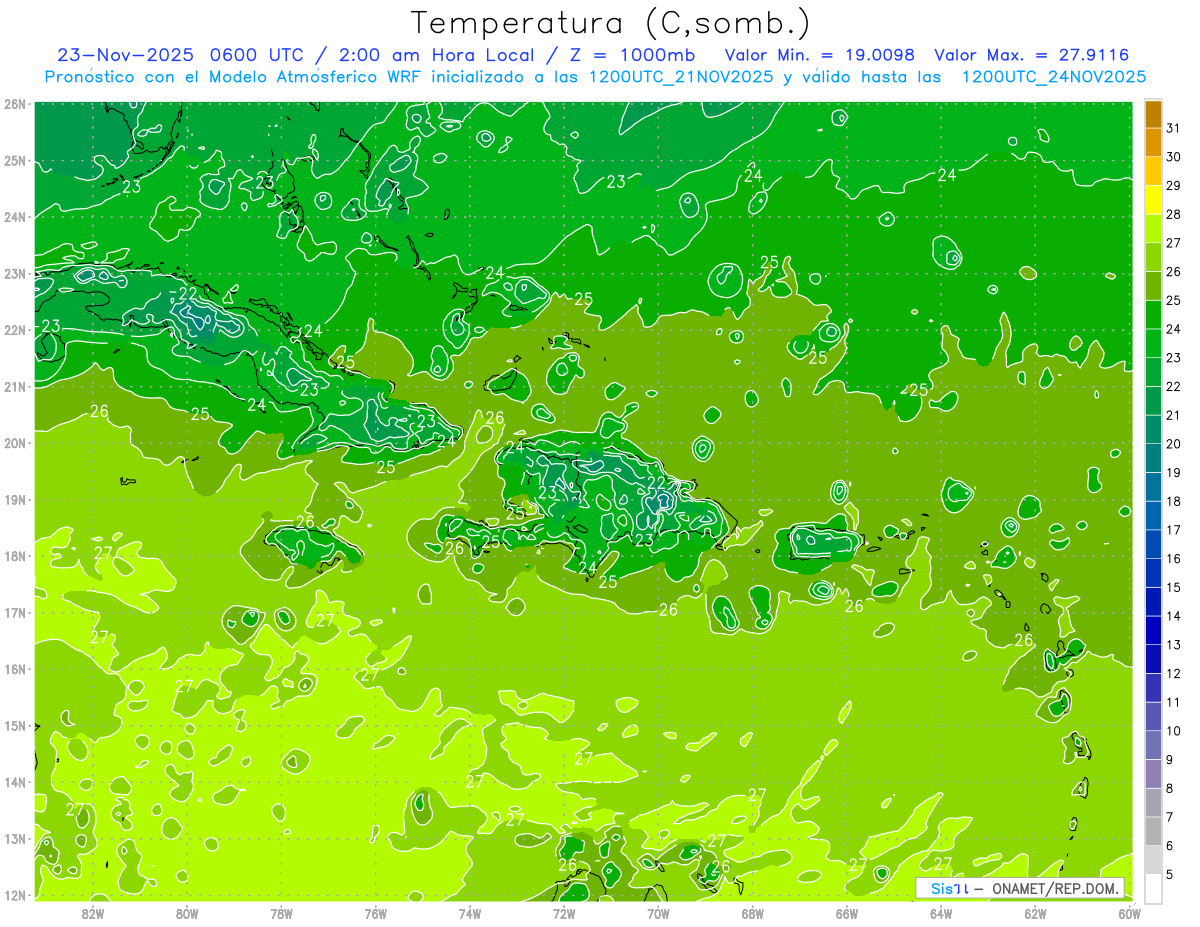Click color scale label '30'
Image resolution: width=1200 pixels, height=927 pixels.
pos(1173,158)
